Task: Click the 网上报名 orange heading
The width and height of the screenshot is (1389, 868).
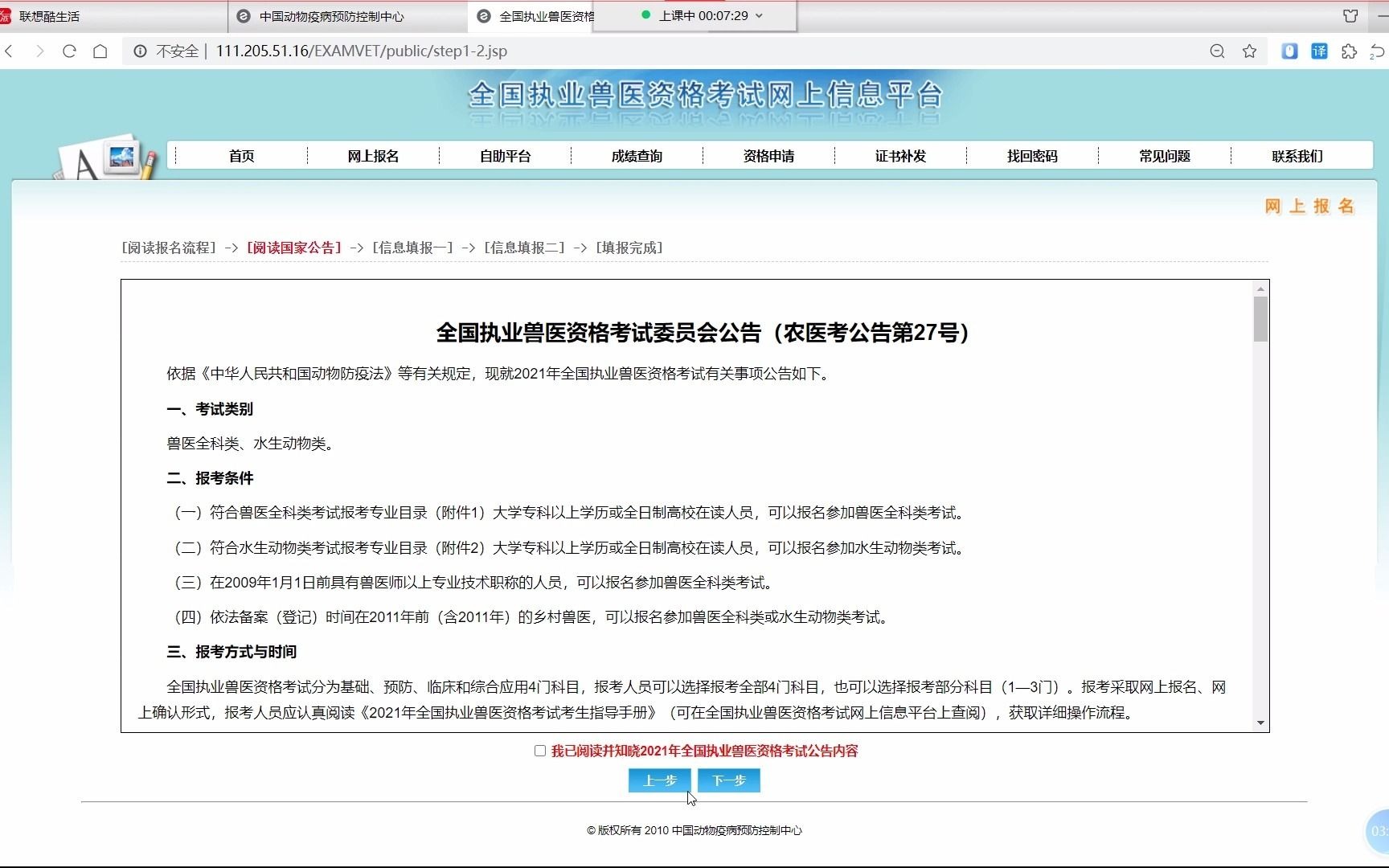Action: tap(1309, 207)
